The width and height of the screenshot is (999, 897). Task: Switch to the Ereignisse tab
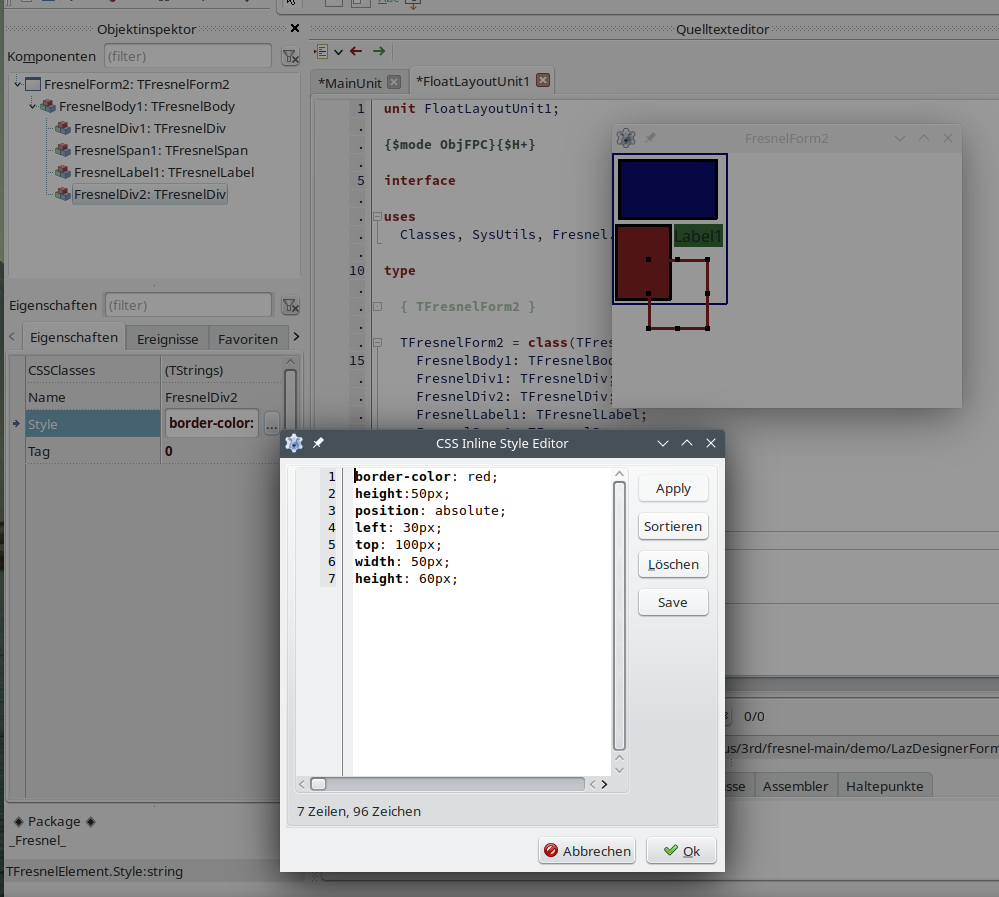[x=168, y=339]
